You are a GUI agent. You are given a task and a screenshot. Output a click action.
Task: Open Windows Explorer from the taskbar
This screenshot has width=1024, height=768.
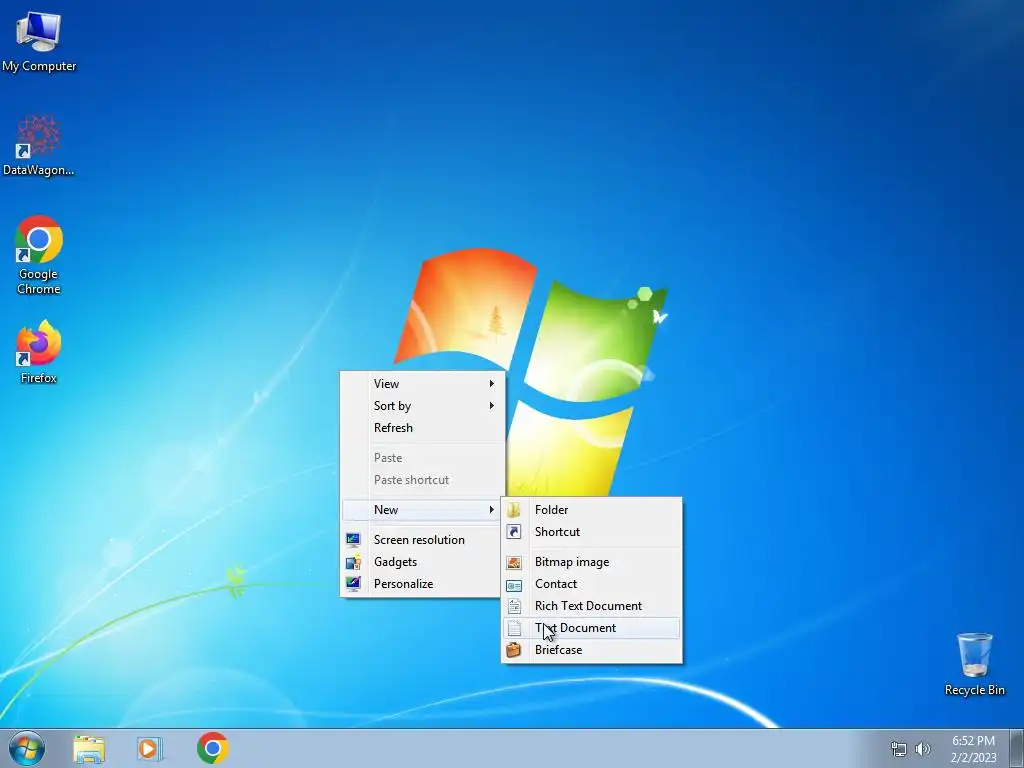click(89, 748)
